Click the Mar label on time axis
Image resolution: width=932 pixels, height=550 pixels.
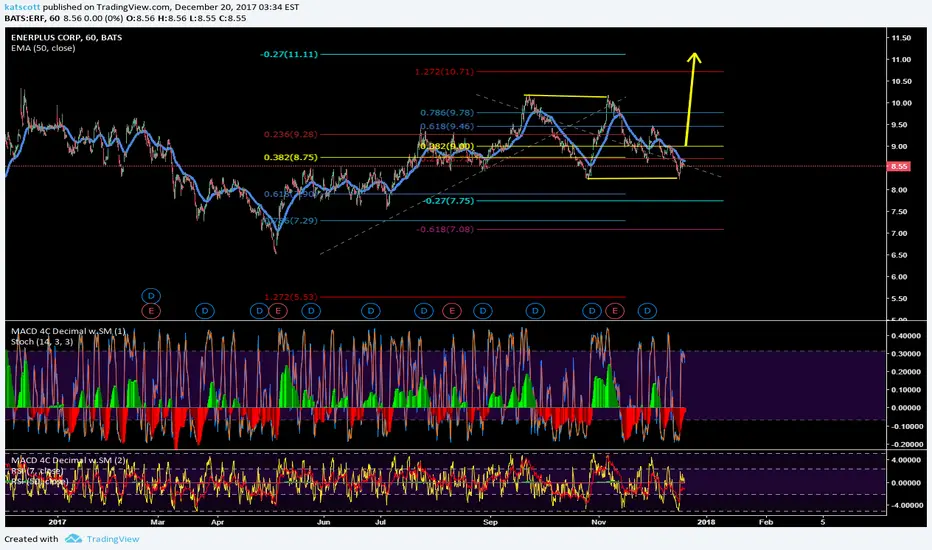point(158,522)
